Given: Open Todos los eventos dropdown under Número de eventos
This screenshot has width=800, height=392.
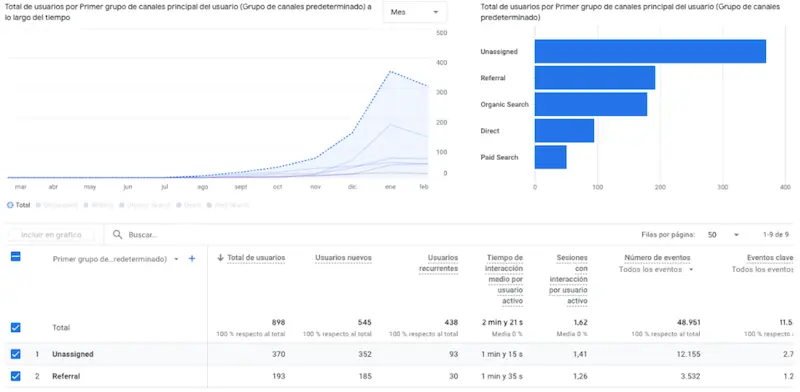Looking at the screenshot, I should click(x=656, y=270).
